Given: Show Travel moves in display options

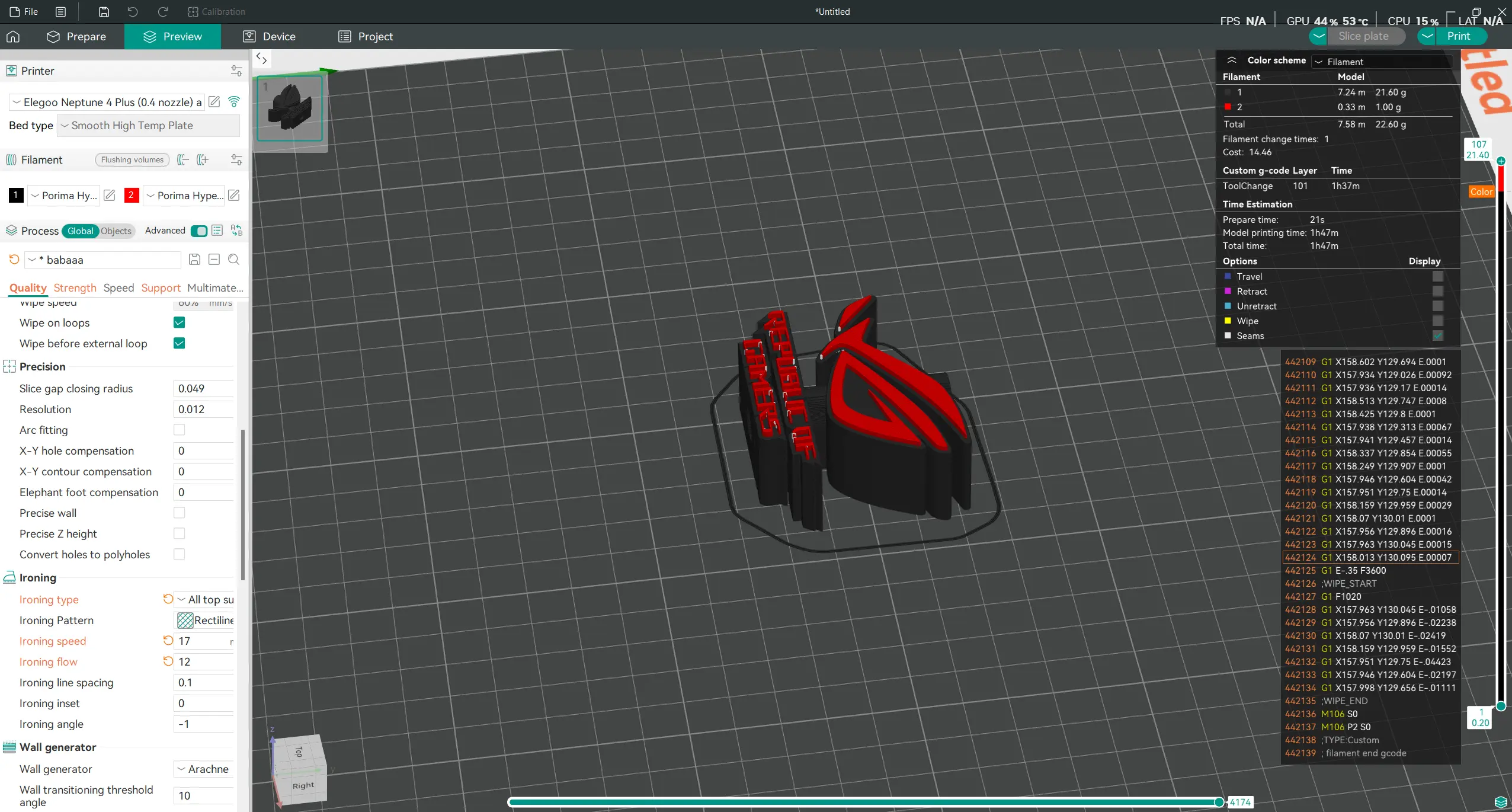Looking at the screenshot, I should [x=1438, y=276].
